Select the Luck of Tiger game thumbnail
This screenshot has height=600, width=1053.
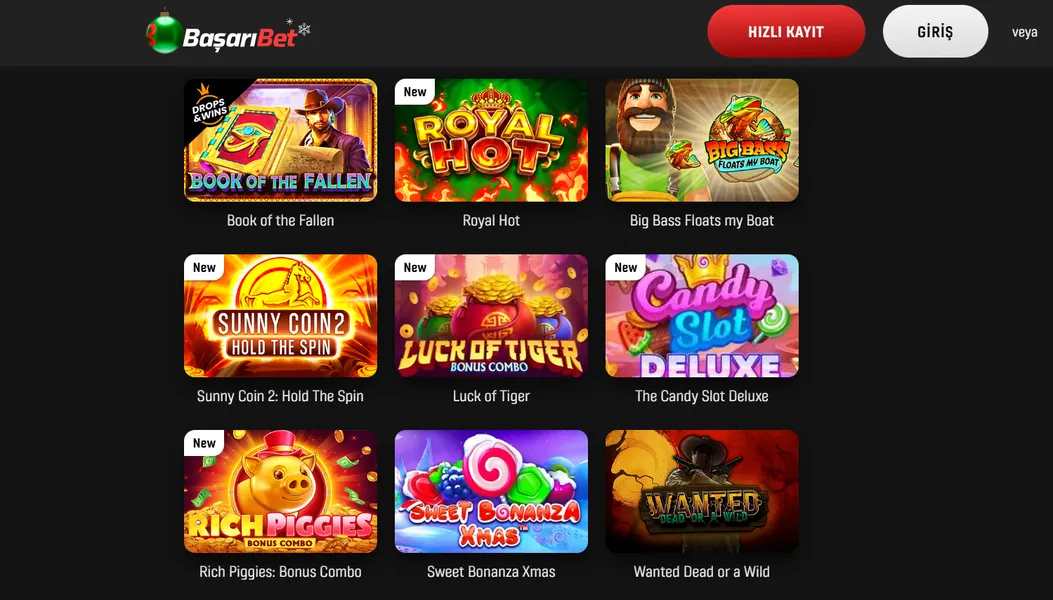[491, 316]
